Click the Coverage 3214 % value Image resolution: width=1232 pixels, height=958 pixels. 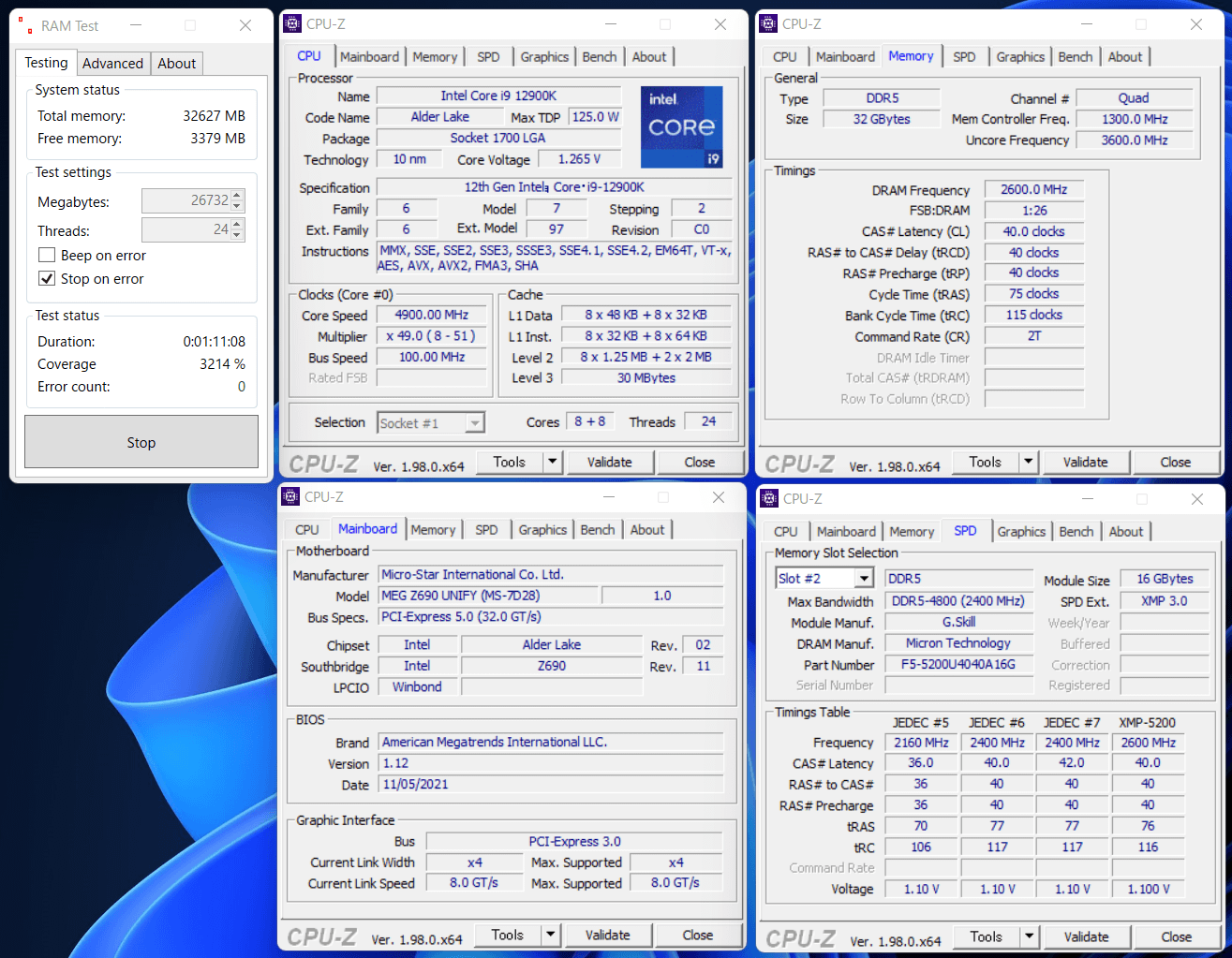pos(222,364)
